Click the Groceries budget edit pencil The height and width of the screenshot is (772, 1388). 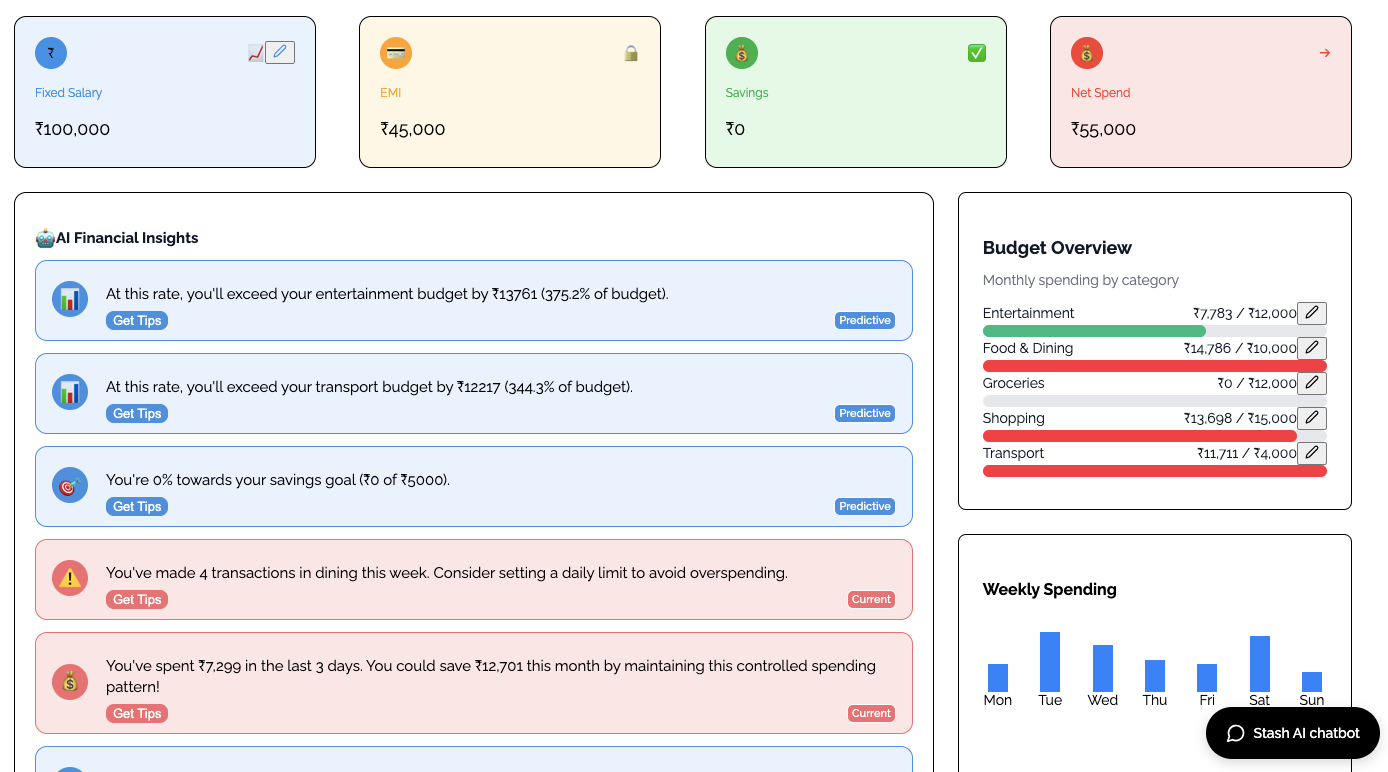(1312, 383)
